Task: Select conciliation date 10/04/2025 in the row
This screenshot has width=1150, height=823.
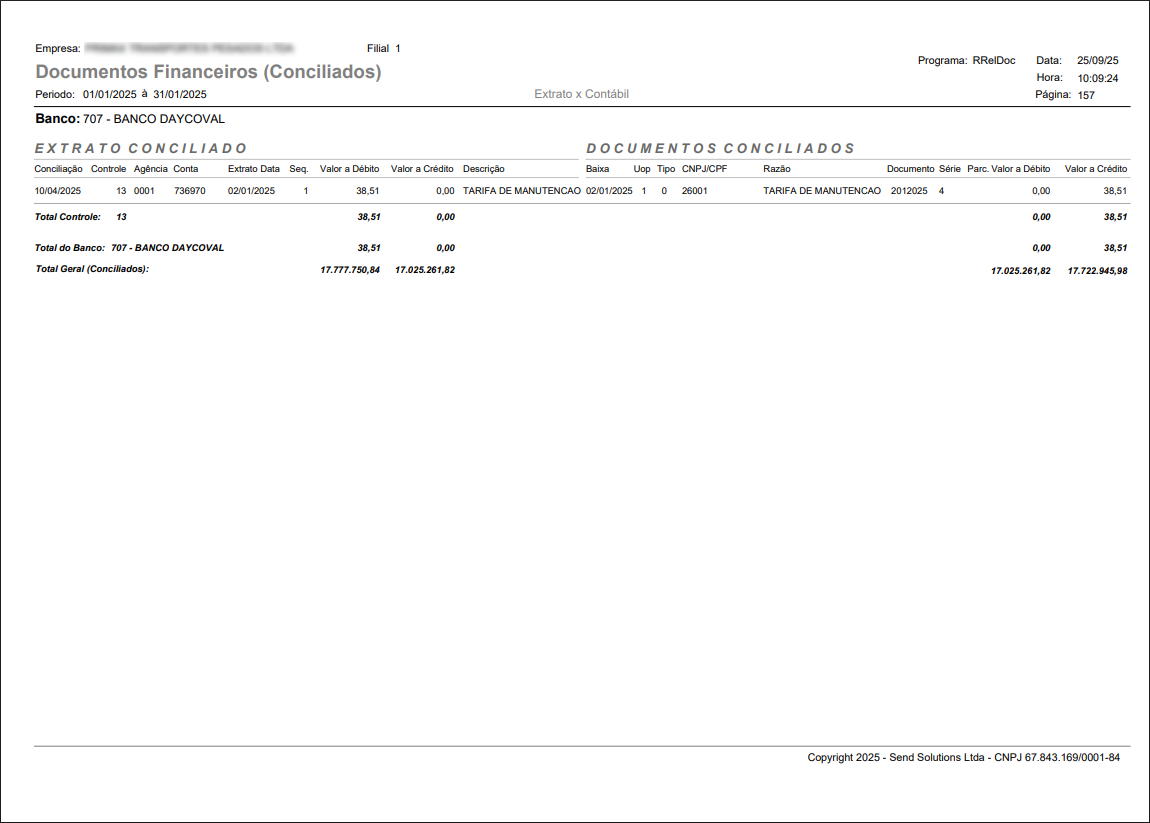Action: 58,190
